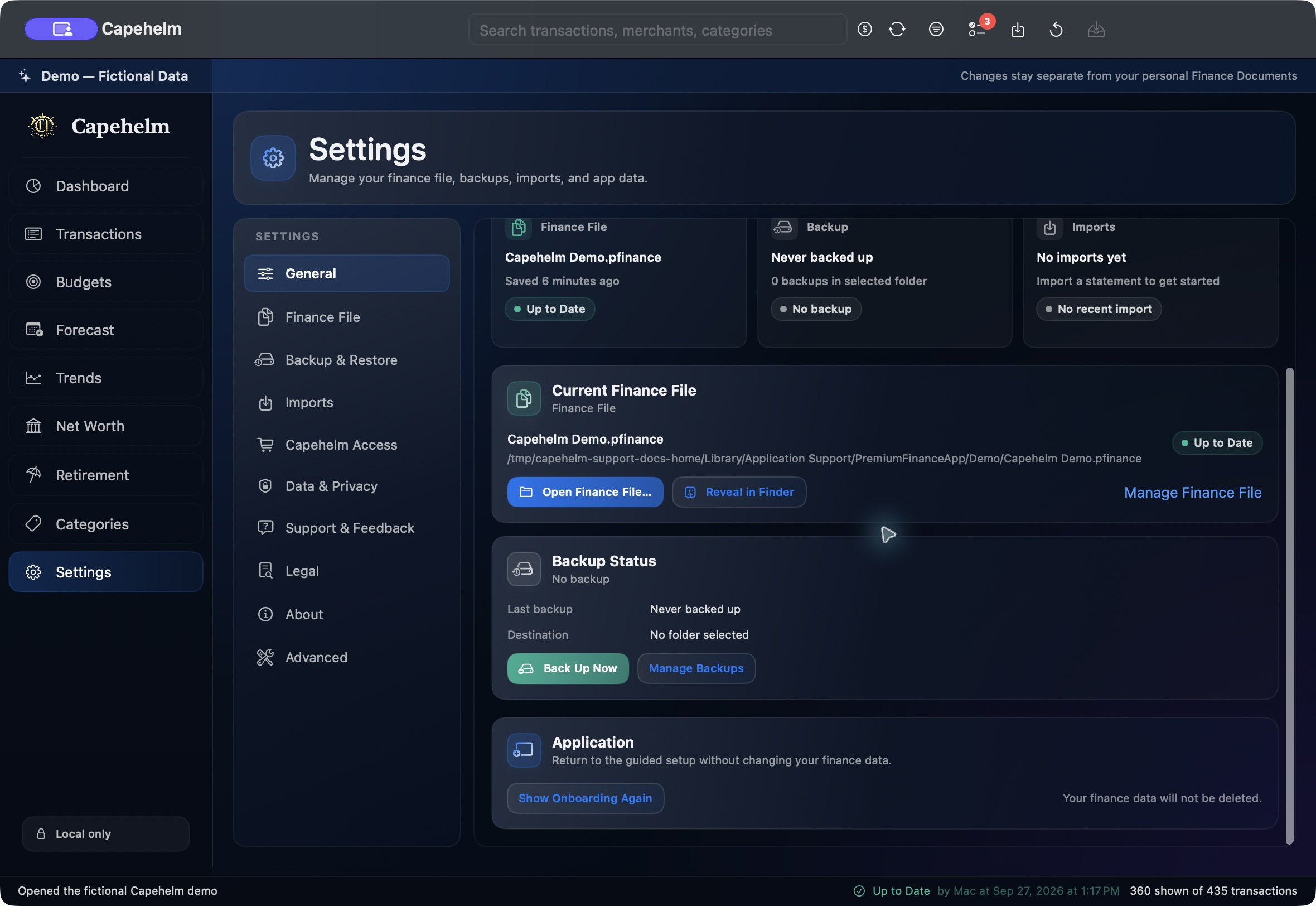Click the Backup Status drive icon
The image size is (1316, 906).
(x=524, y=569)
